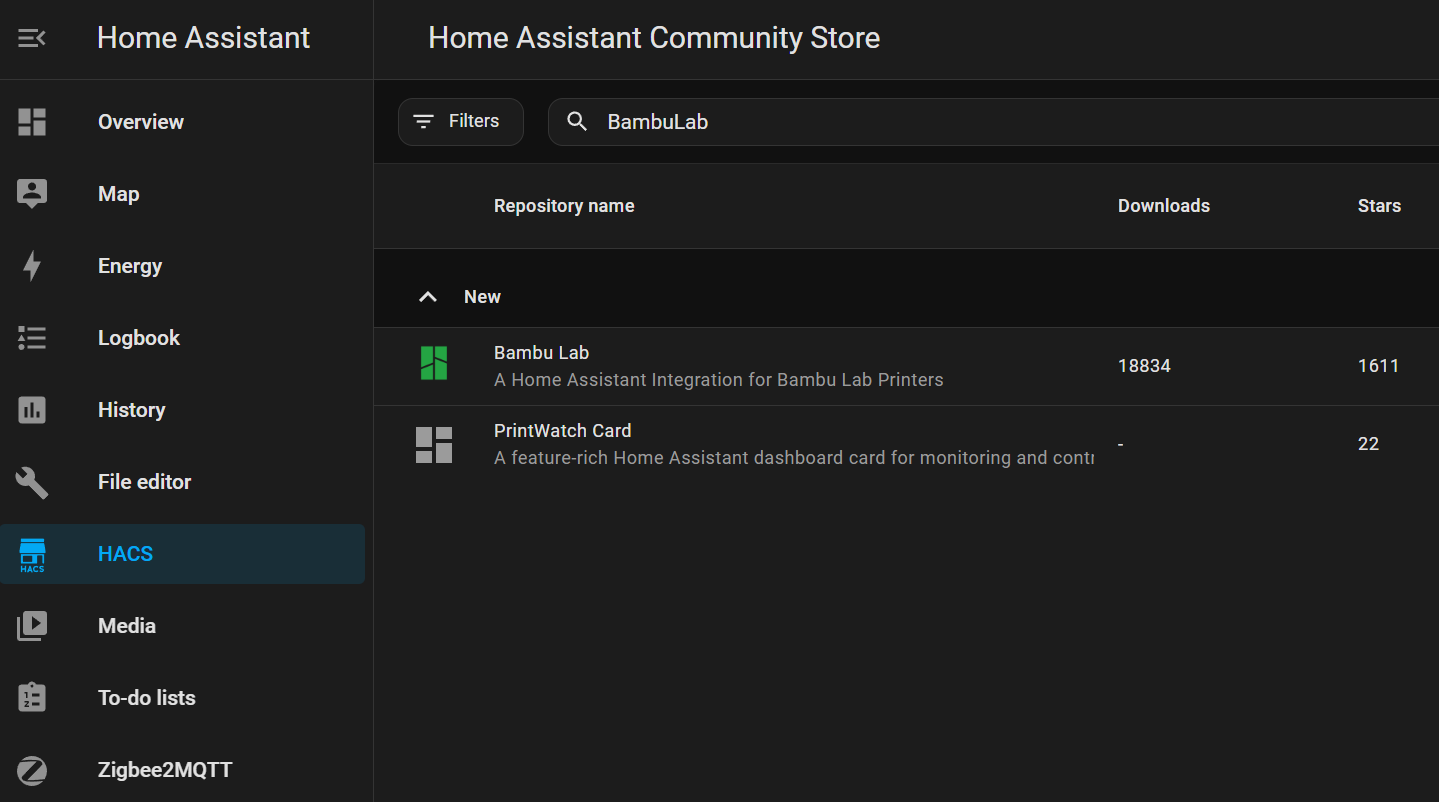
Task: Click the Bambu Lab green logo
Action: click(x=434, y=364)
